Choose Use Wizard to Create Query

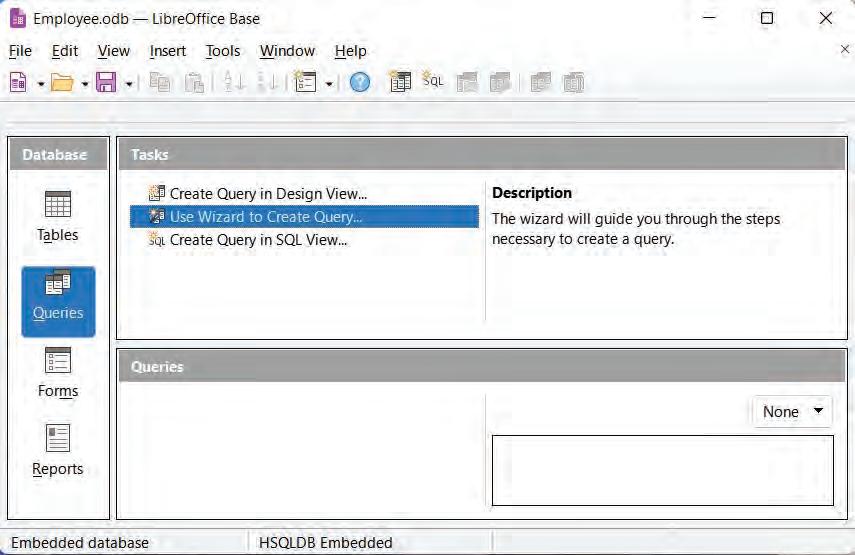click(x=304, y=216)
